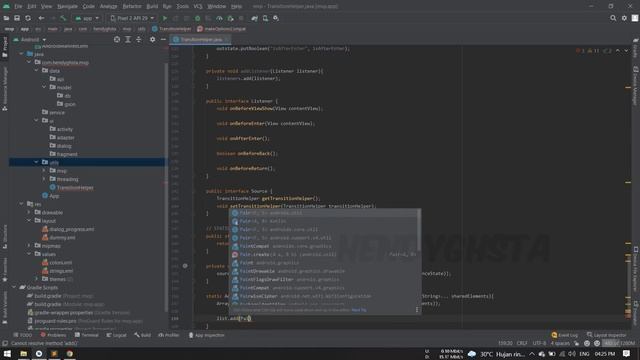Open the Android project view dropdown
Viewport: 640px width, 360px height.
pos(30,40)
